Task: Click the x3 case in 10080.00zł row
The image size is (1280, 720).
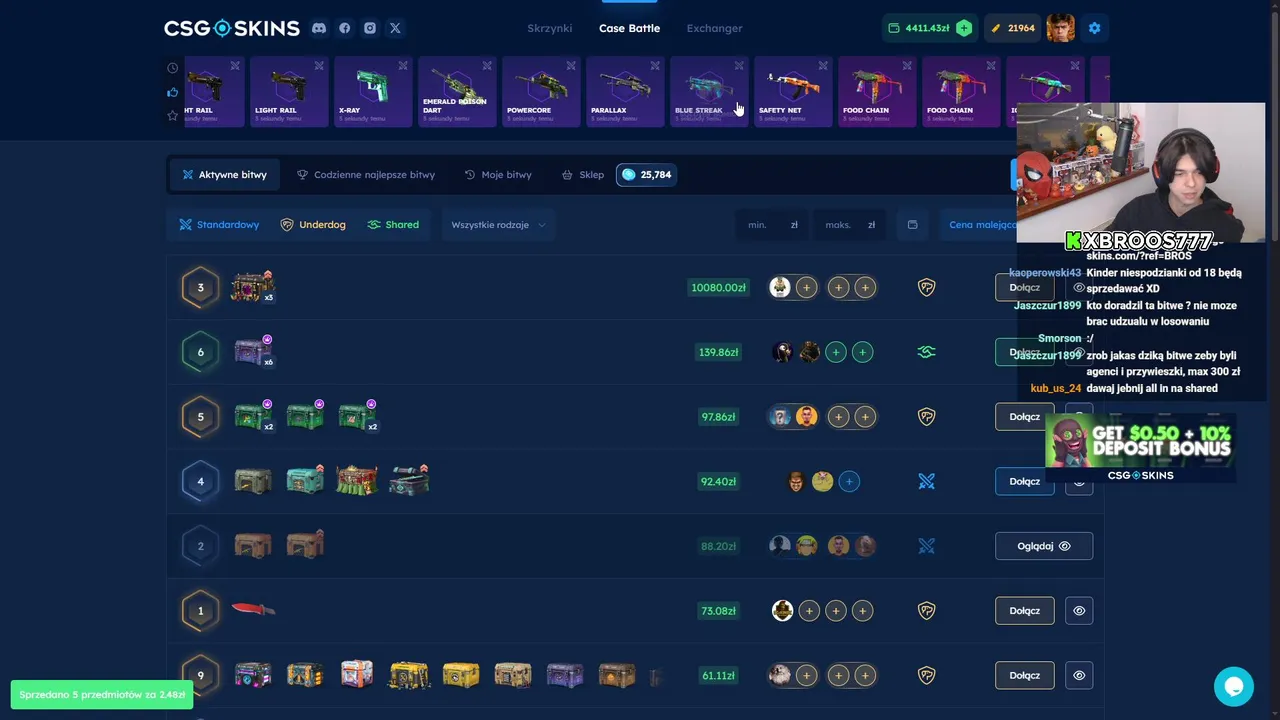Action: point(253,287)
